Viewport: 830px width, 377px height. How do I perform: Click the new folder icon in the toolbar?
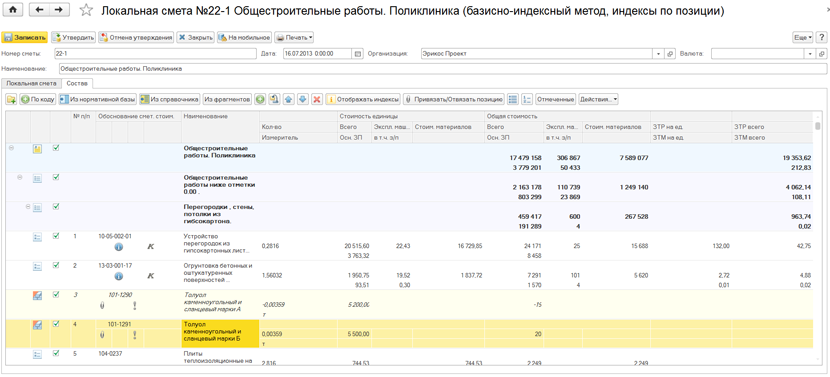(11, 99)
